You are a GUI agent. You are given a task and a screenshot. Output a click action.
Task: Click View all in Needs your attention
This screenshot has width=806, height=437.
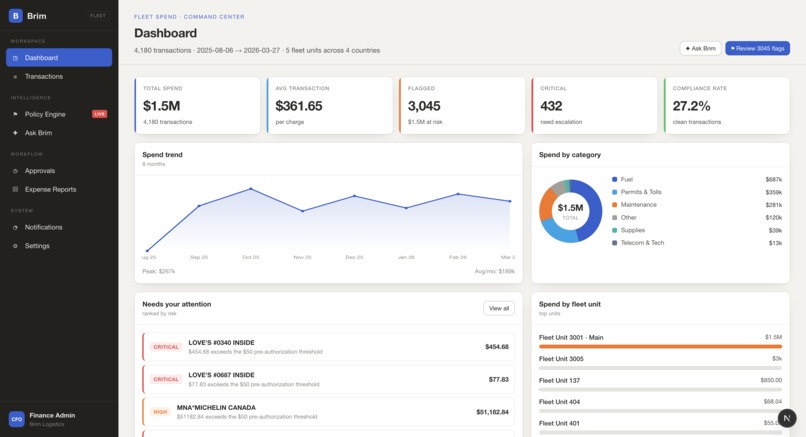click(x=499, y=308)
